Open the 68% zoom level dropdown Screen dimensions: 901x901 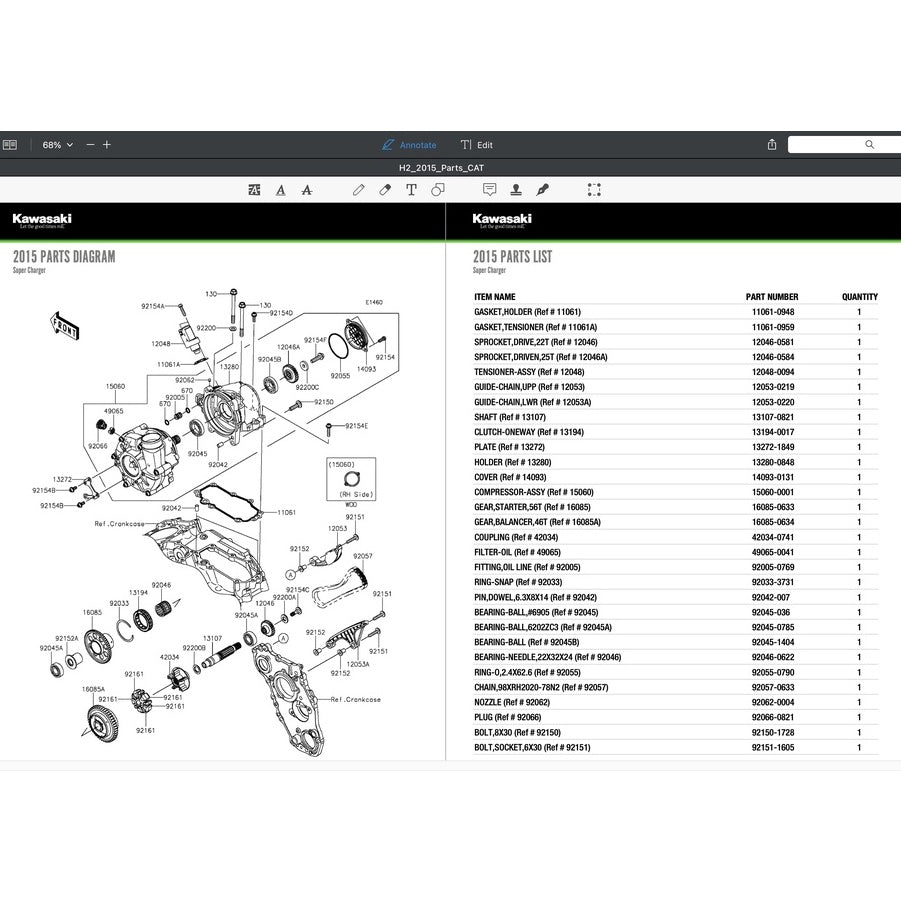pyautogui.click(x=56, y=144)
